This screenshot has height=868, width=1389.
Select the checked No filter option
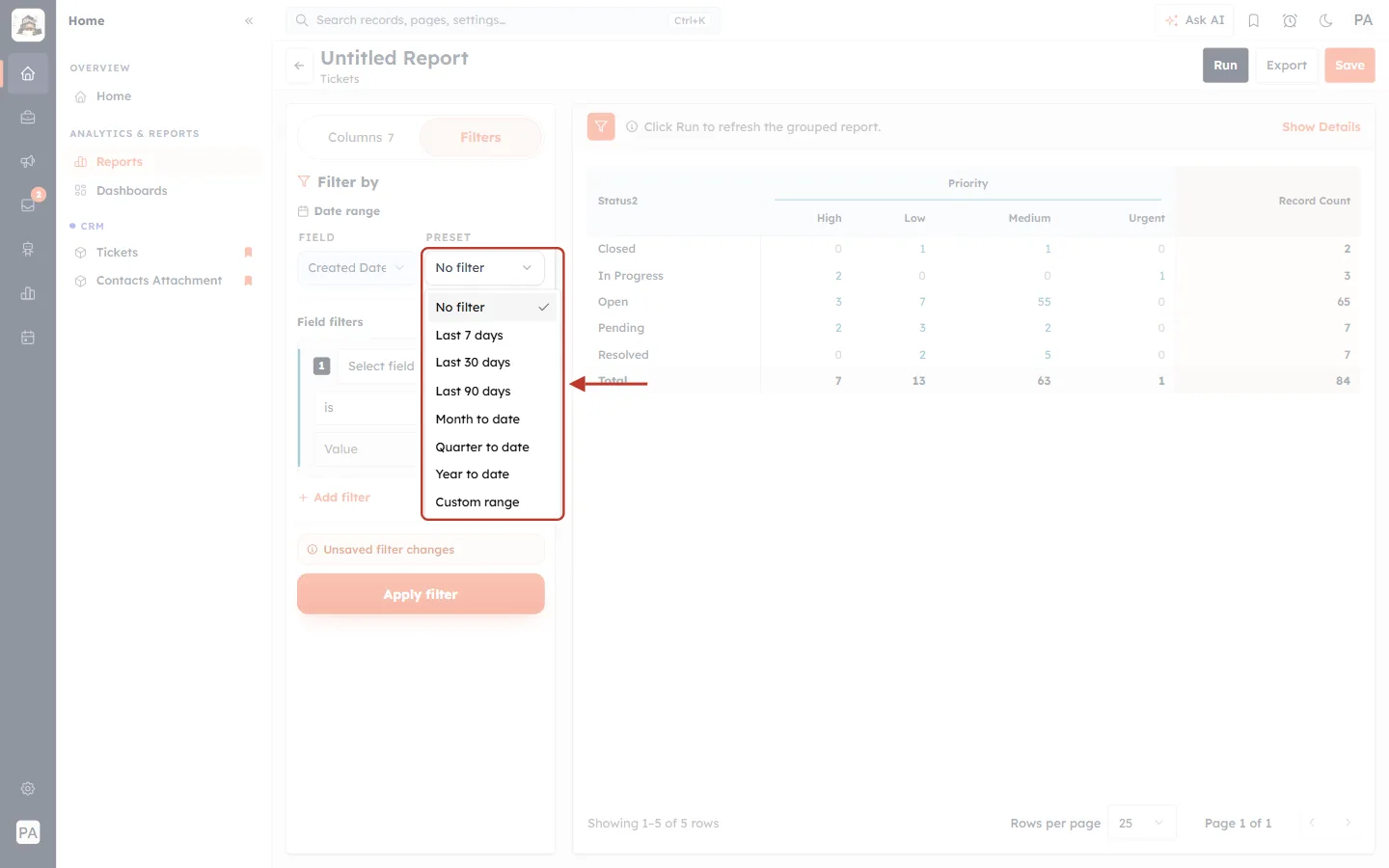click(x=493, y=307)
